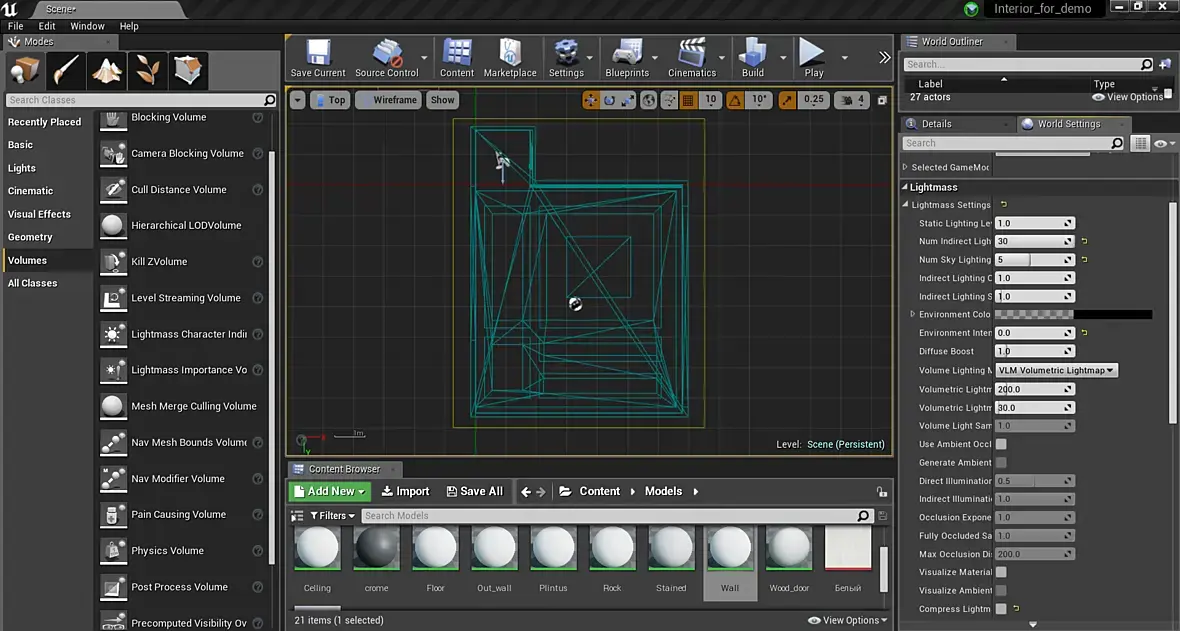Toggle the Compress Lightmaps checkbox
The height and width of the screenshot is (631, 1180).
tap(1001, 609)
